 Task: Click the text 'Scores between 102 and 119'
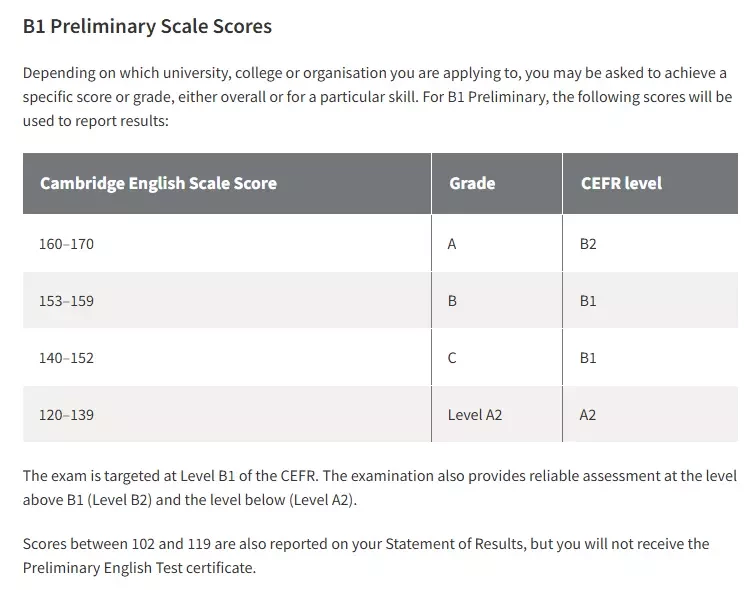point(117,543)
